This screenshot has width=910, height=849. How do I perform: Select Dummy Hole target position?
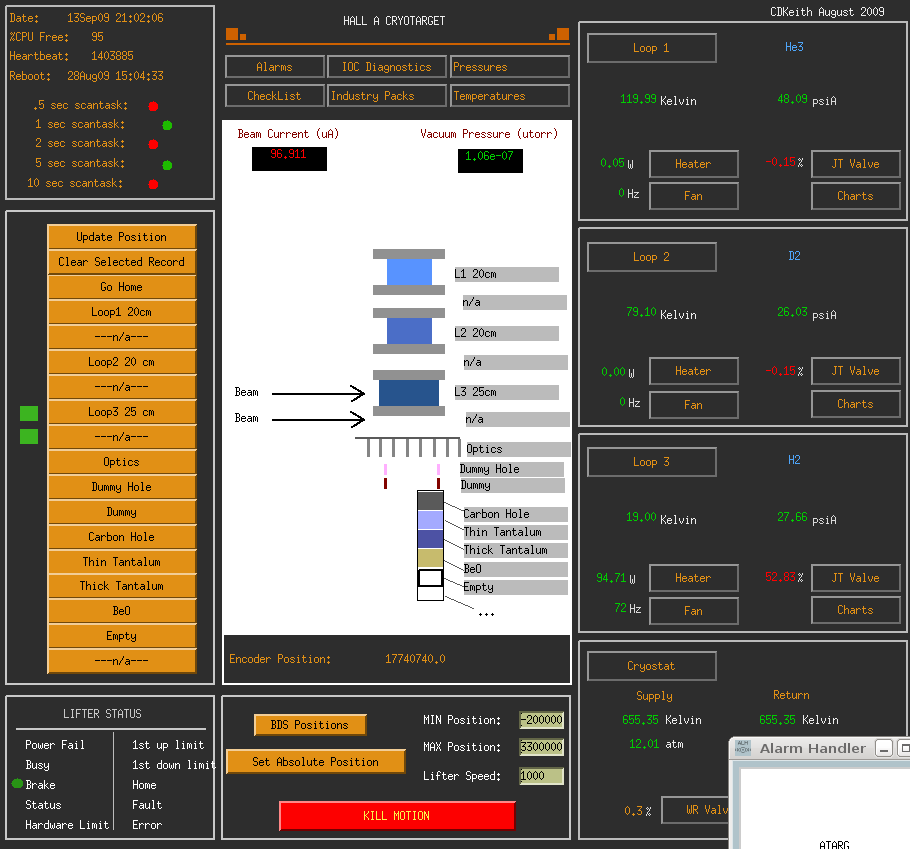[x=122, y=486]
